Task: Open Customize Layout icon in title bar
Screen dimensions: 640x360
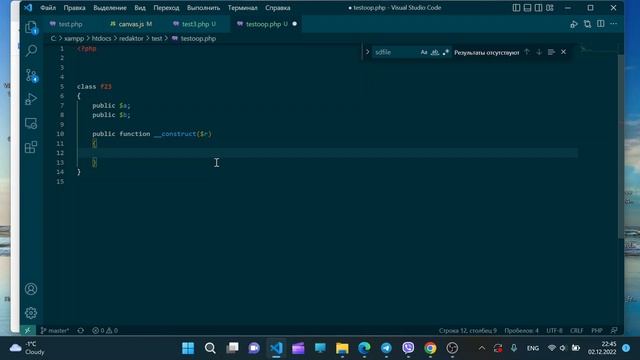Action: pos(550,8)
